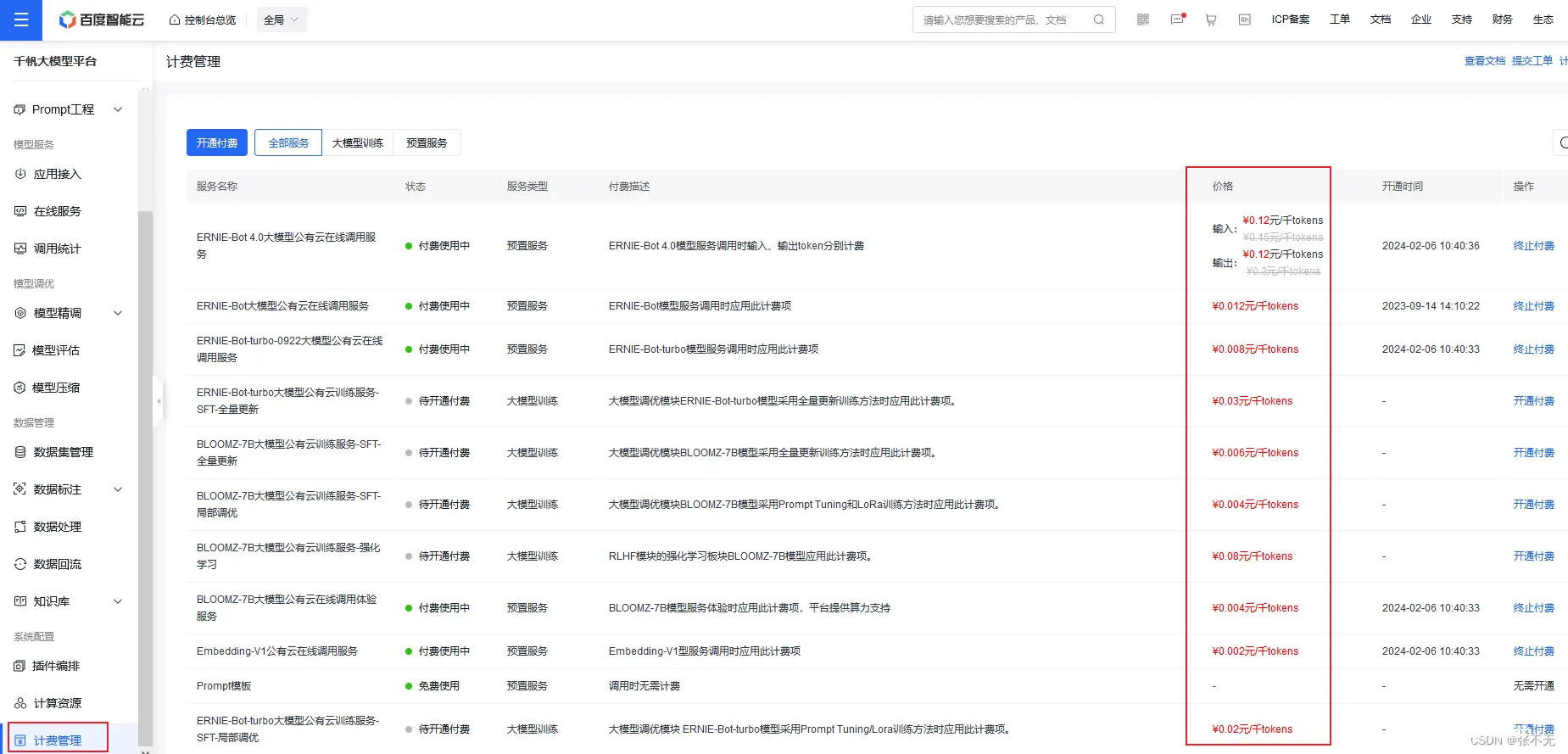The image size is (1568, 754).
Task: Click the 数据回流 sidebar icon
Action: pyautogui.click(x=20, y=564)
